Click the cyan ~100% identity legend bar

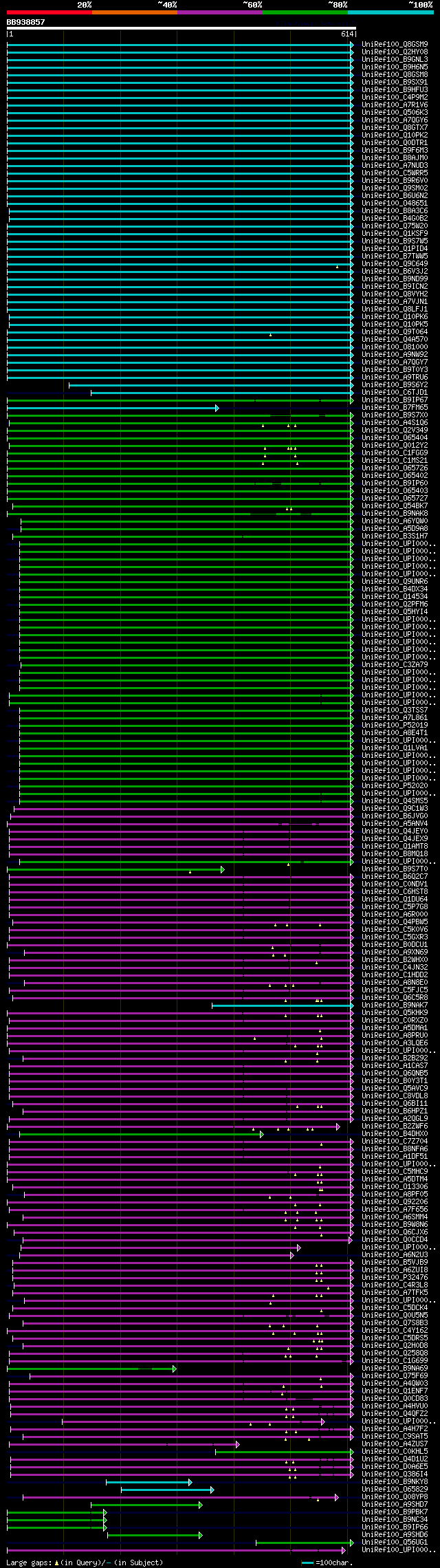(390, 12)
